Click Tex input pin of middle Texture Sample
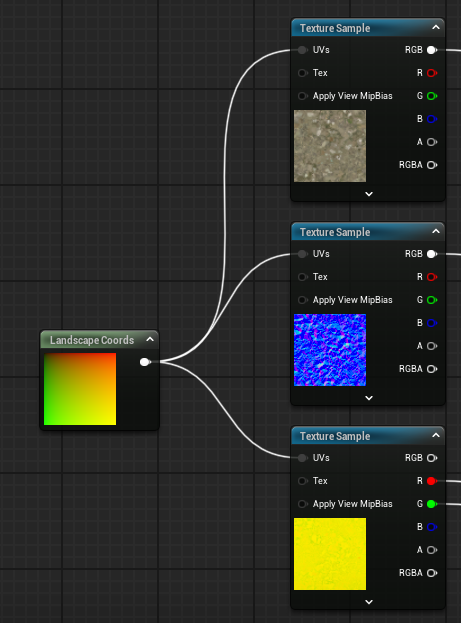 pyautogui.click(x=302, y=277)
